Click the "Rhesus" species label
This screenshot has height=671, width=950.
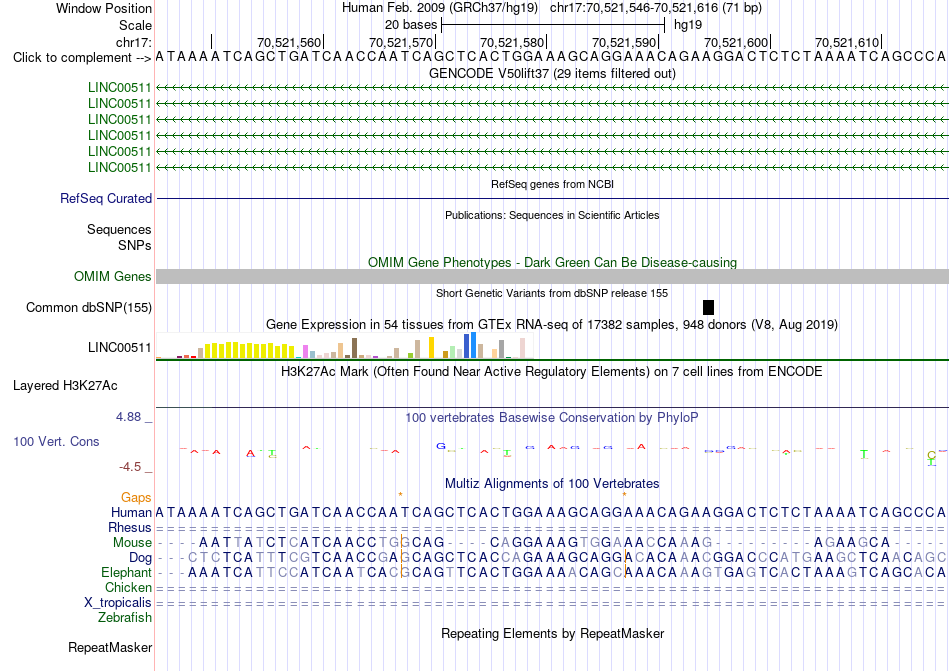[x=130, y=527]
